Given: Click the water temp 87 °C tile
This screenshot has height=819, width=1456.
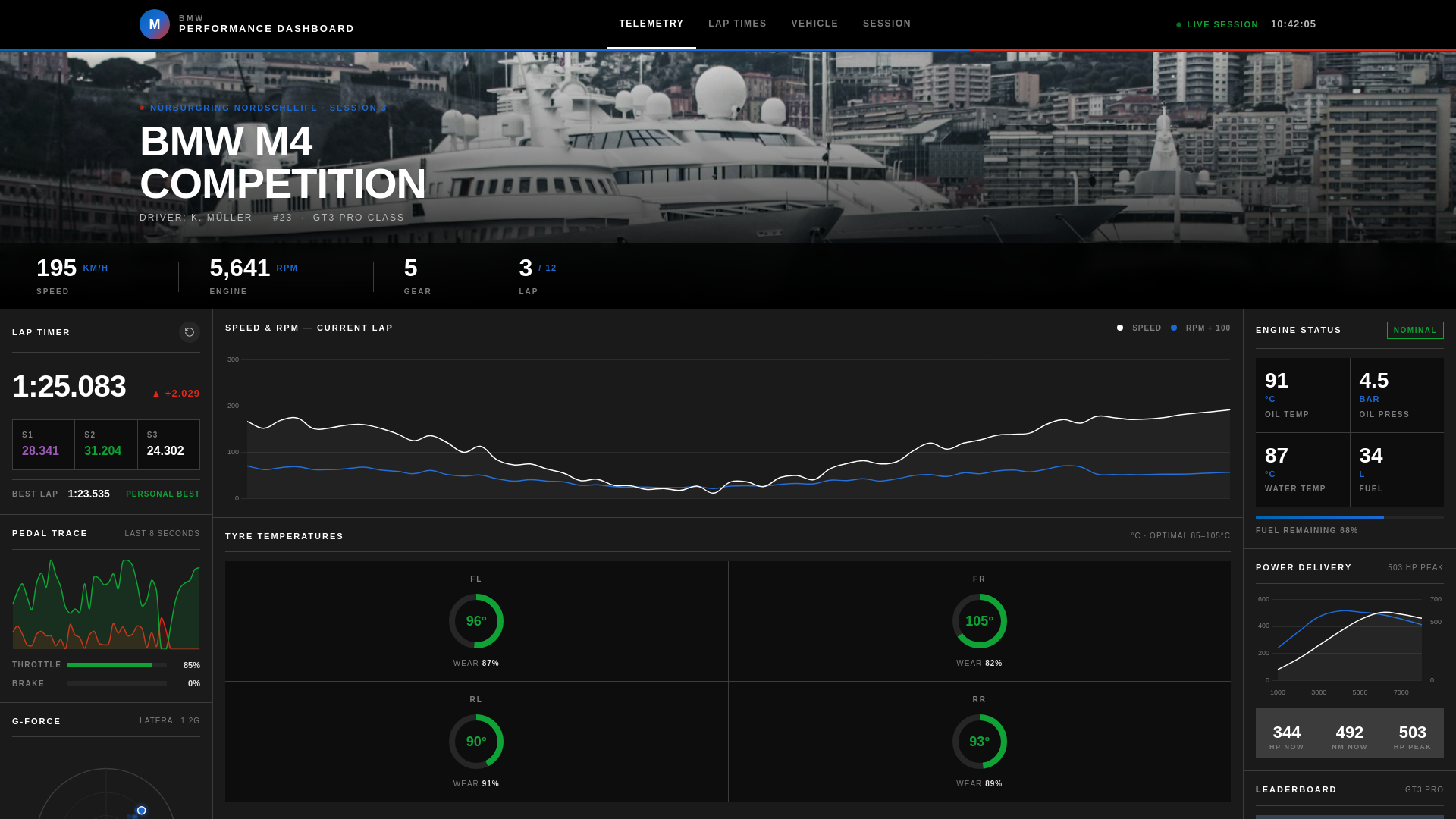Looking at the screenshot, I should coord(1303,469).
